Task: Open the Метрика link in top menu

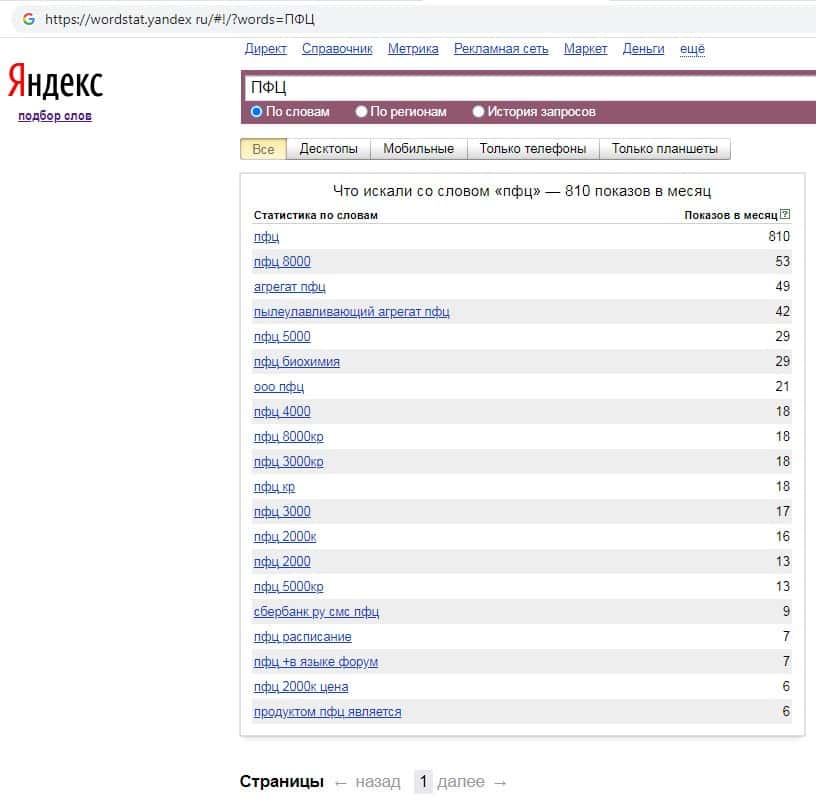Action: 413,49
